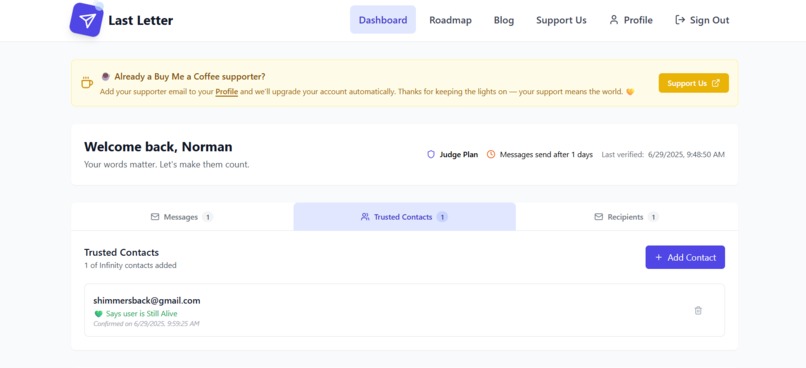Click the clock icon beside Messages send
Screen dimensions: 806x368
click(491, 154)
